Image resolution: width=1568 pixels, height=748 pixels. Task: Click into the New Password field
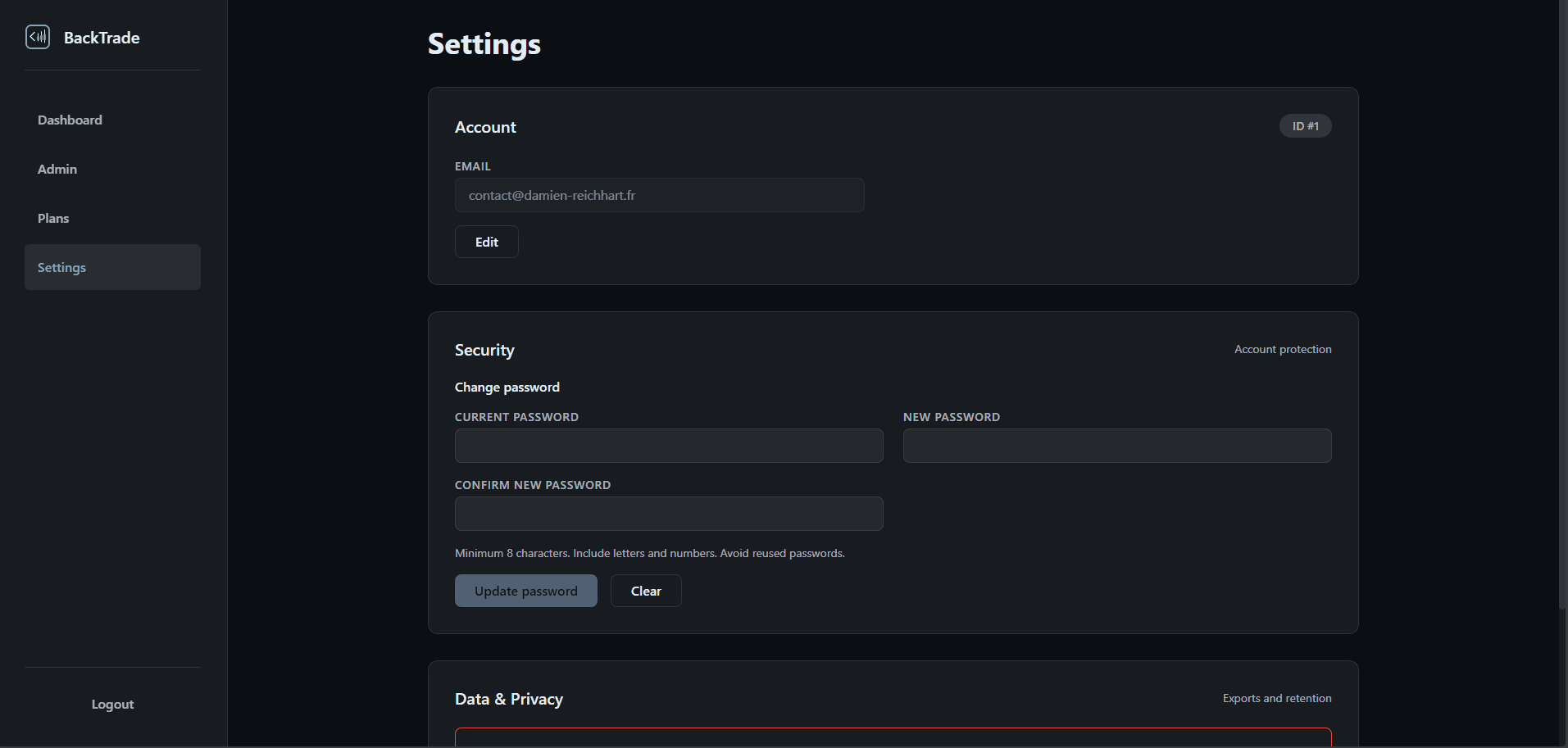click(1116, 446)
